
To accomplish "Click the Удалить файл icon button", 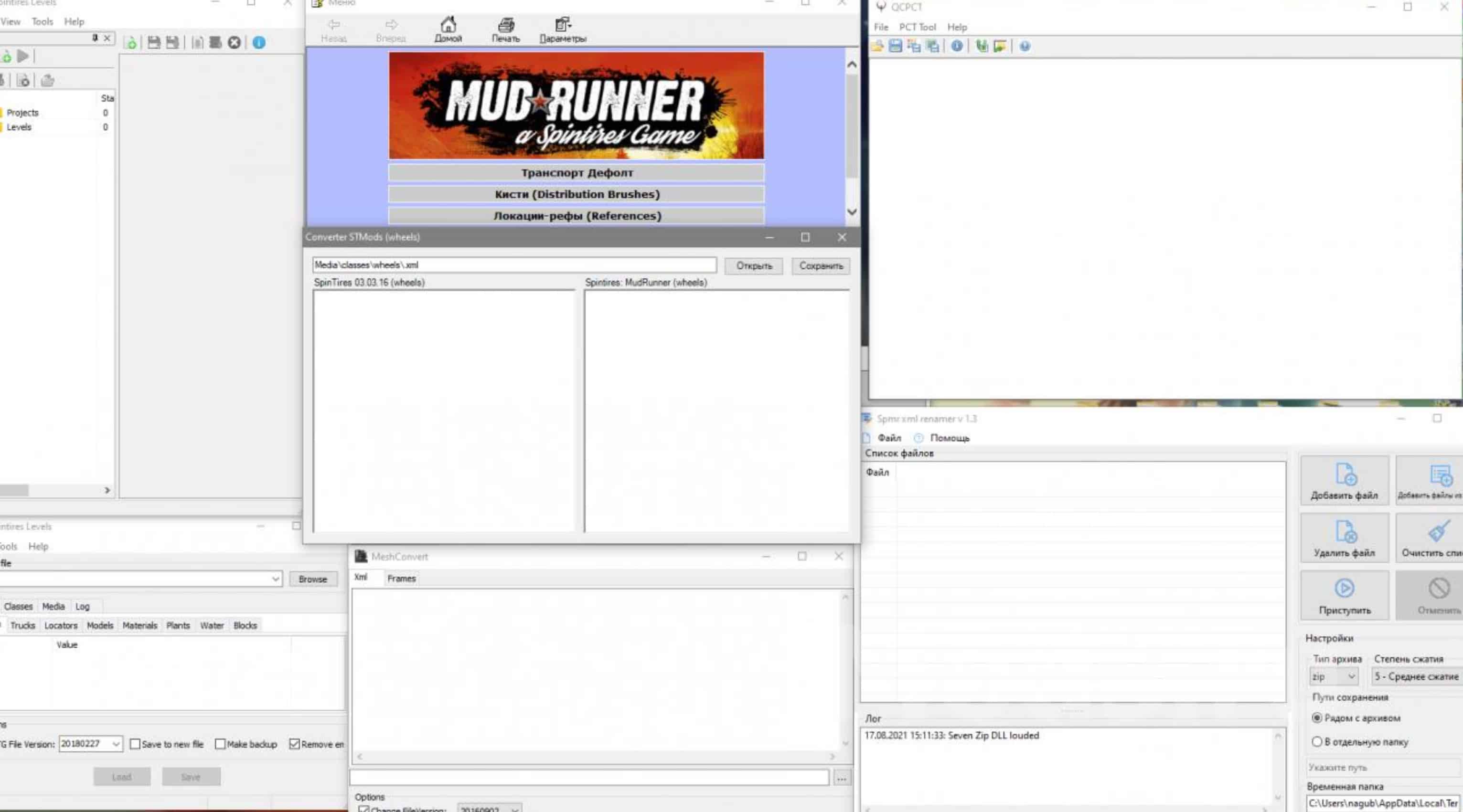I will tap(1344, 538).
